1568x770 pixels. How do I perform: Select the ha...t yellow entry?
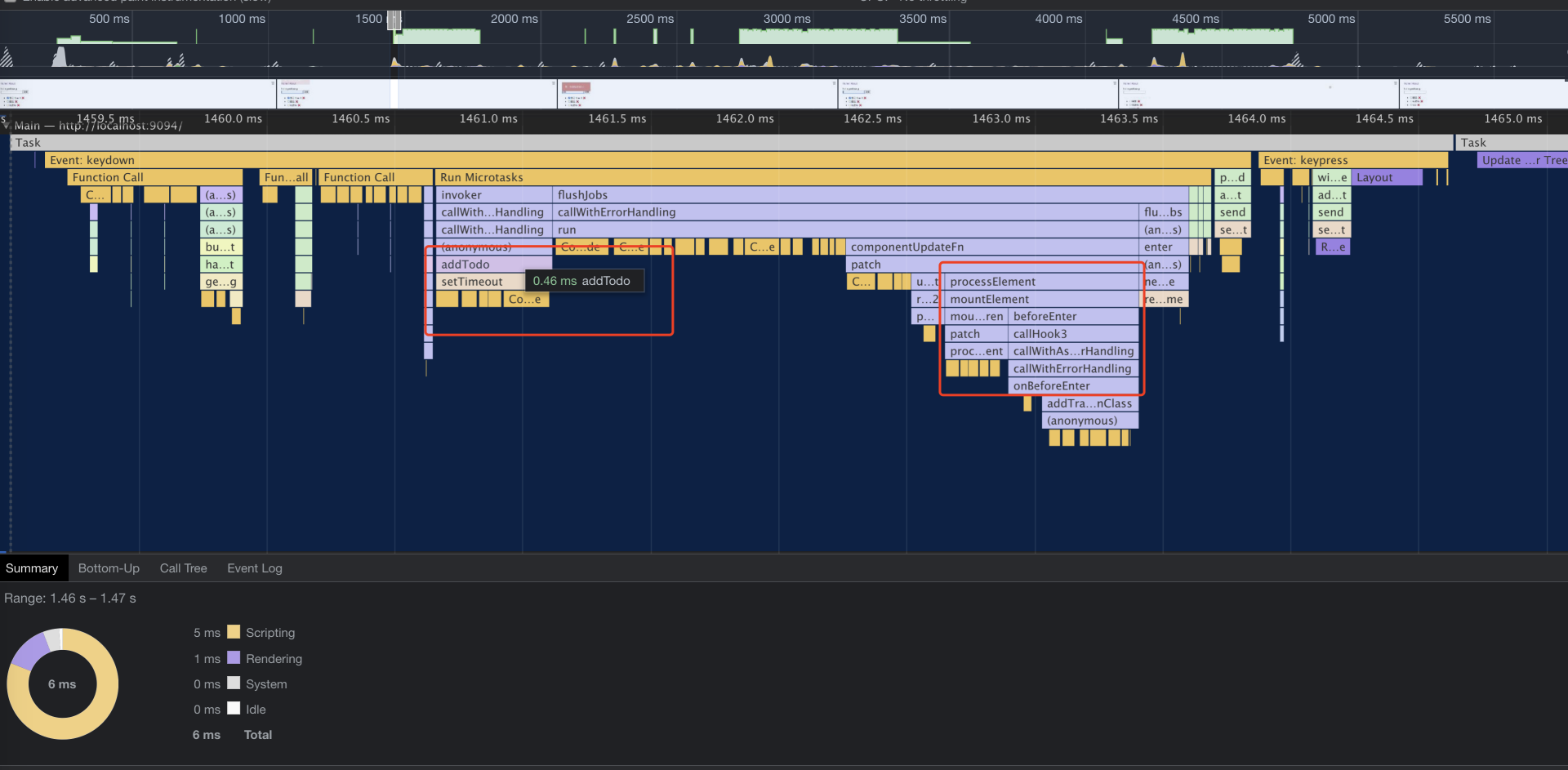tap(220, 265)
